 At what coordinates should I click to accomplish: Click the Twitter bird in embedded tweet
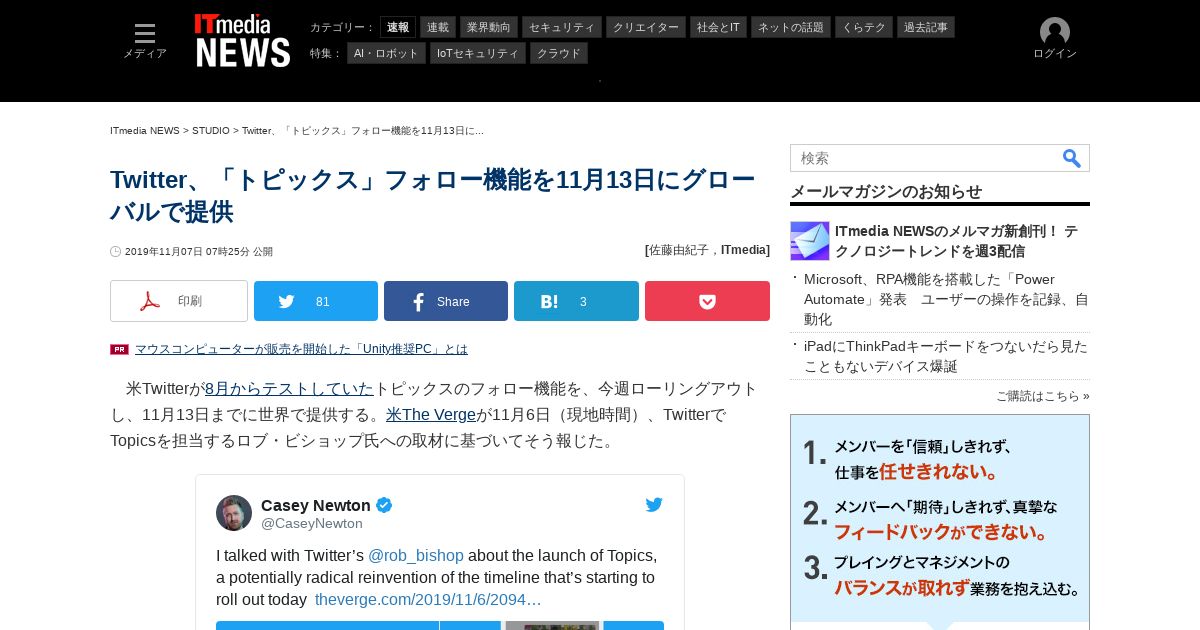tap(654, 505)
